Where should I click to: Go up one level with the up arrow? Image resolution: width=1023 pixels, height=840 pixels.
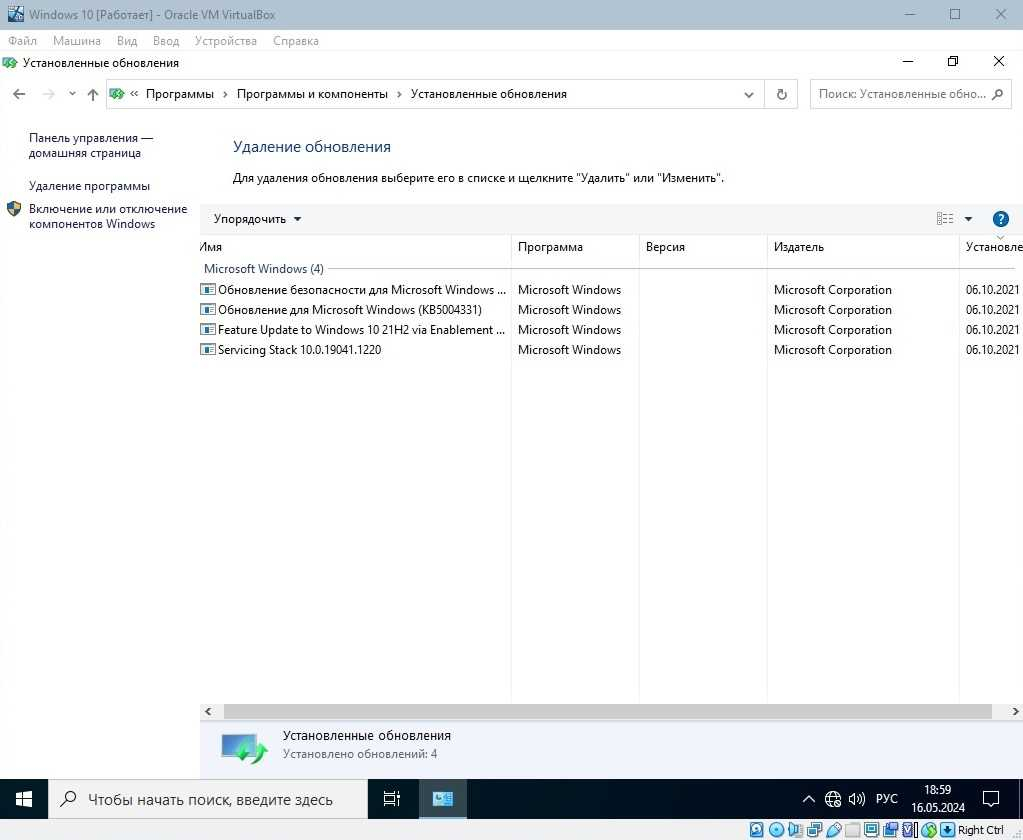click(x=93, y=95)
